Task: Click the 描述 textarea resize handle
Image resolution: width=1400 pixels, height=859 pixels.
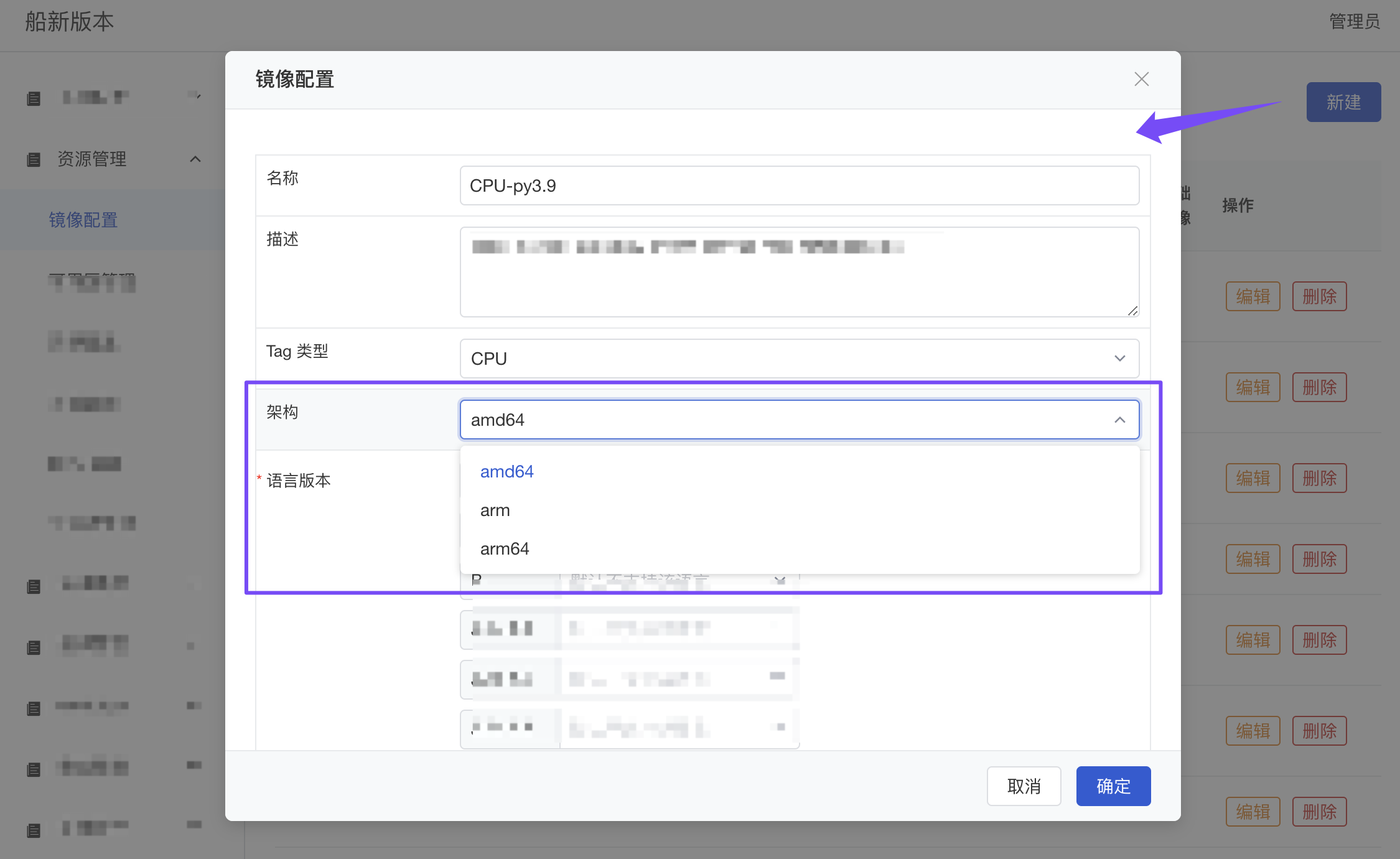Action: coord(1132,311)
